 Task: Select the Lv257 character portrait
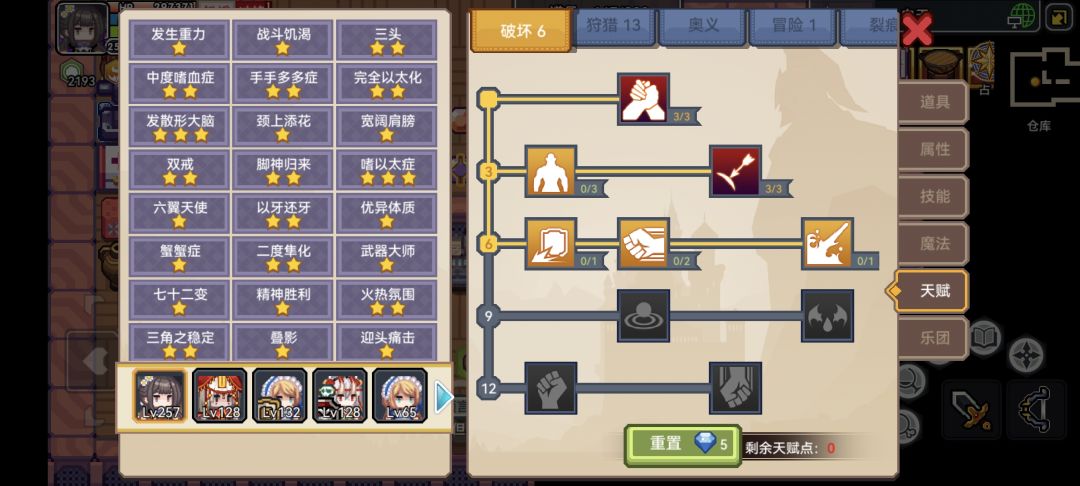point(160,396)
